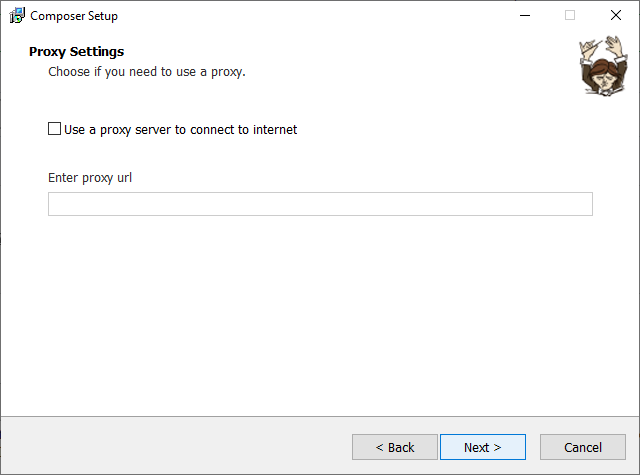The image size is (640, 475).
Task: Enable the proxy server checkbox
Action: [55, 129]
